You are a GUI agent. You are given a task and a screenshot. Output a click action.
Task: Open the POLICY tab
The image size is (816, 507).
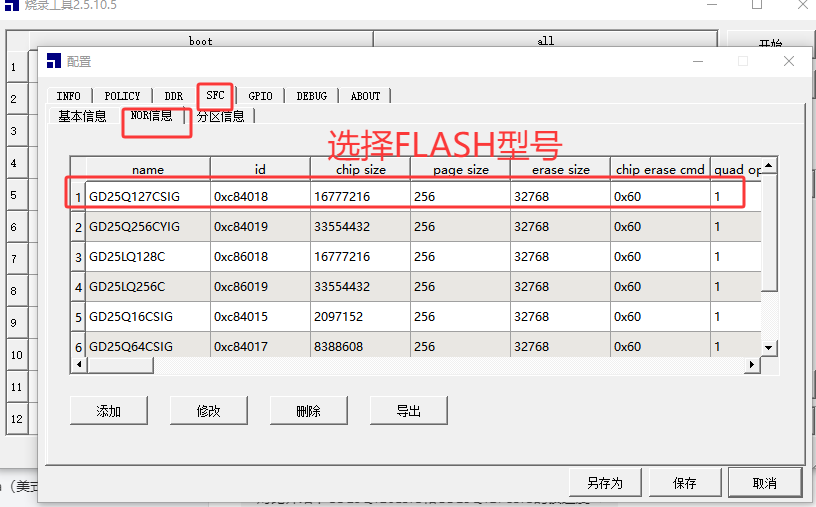click(x=122, y=96)
